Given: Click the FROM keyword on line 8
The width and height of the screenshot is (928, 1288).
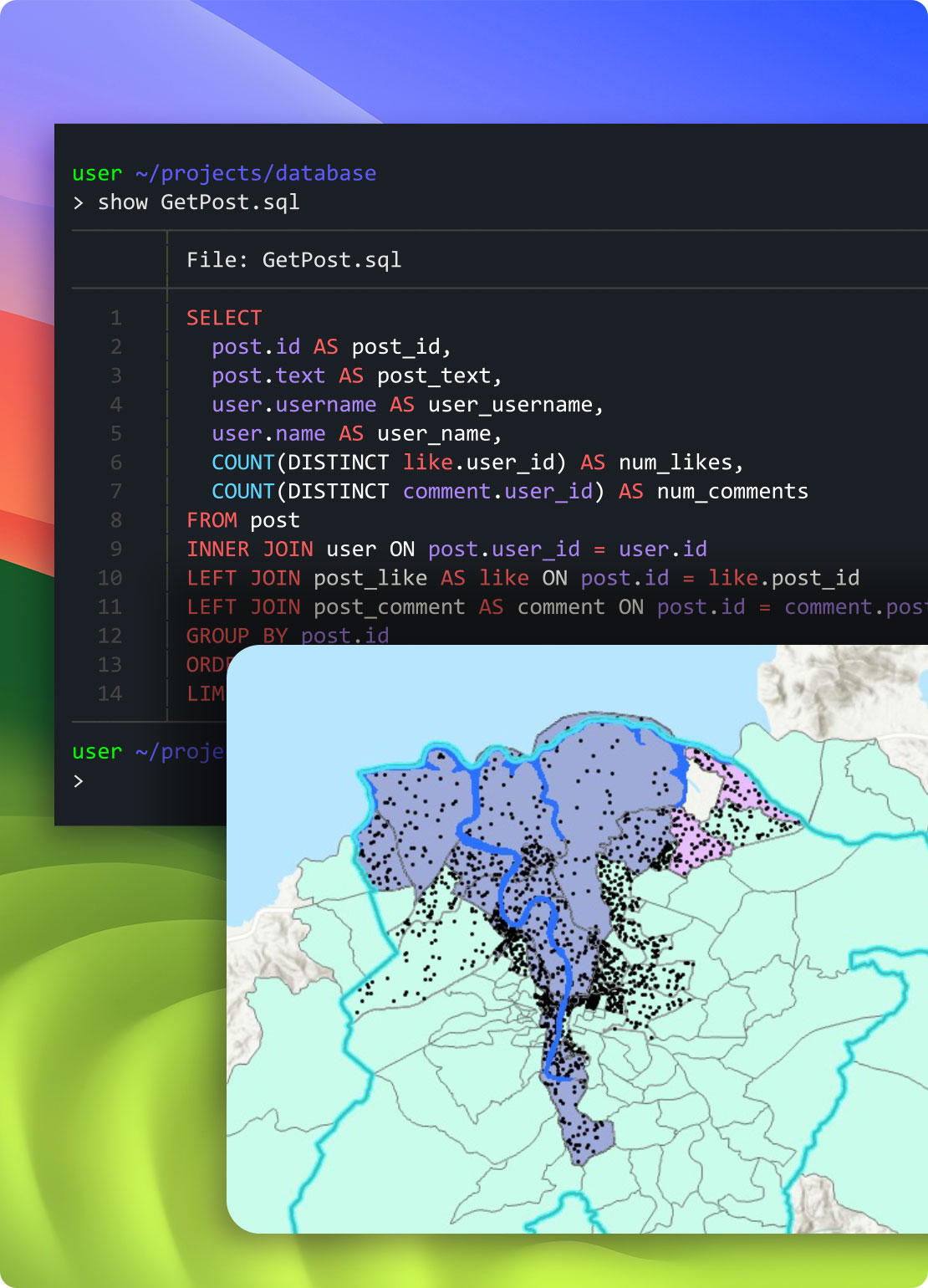Looking at the screenshot, I should pyautogui.click(x=212, y=520).
